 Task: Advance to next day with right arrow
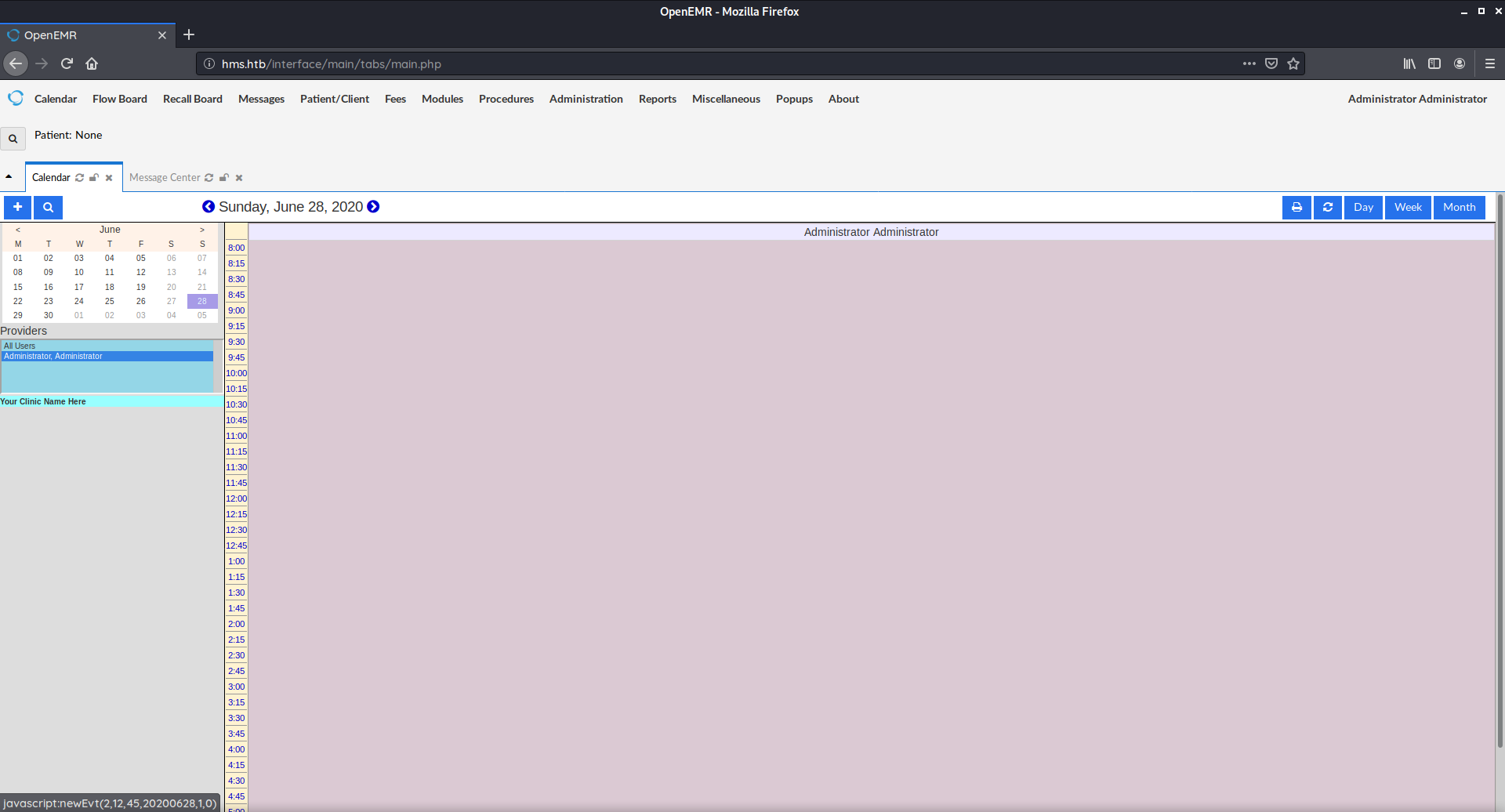[373, 206]
